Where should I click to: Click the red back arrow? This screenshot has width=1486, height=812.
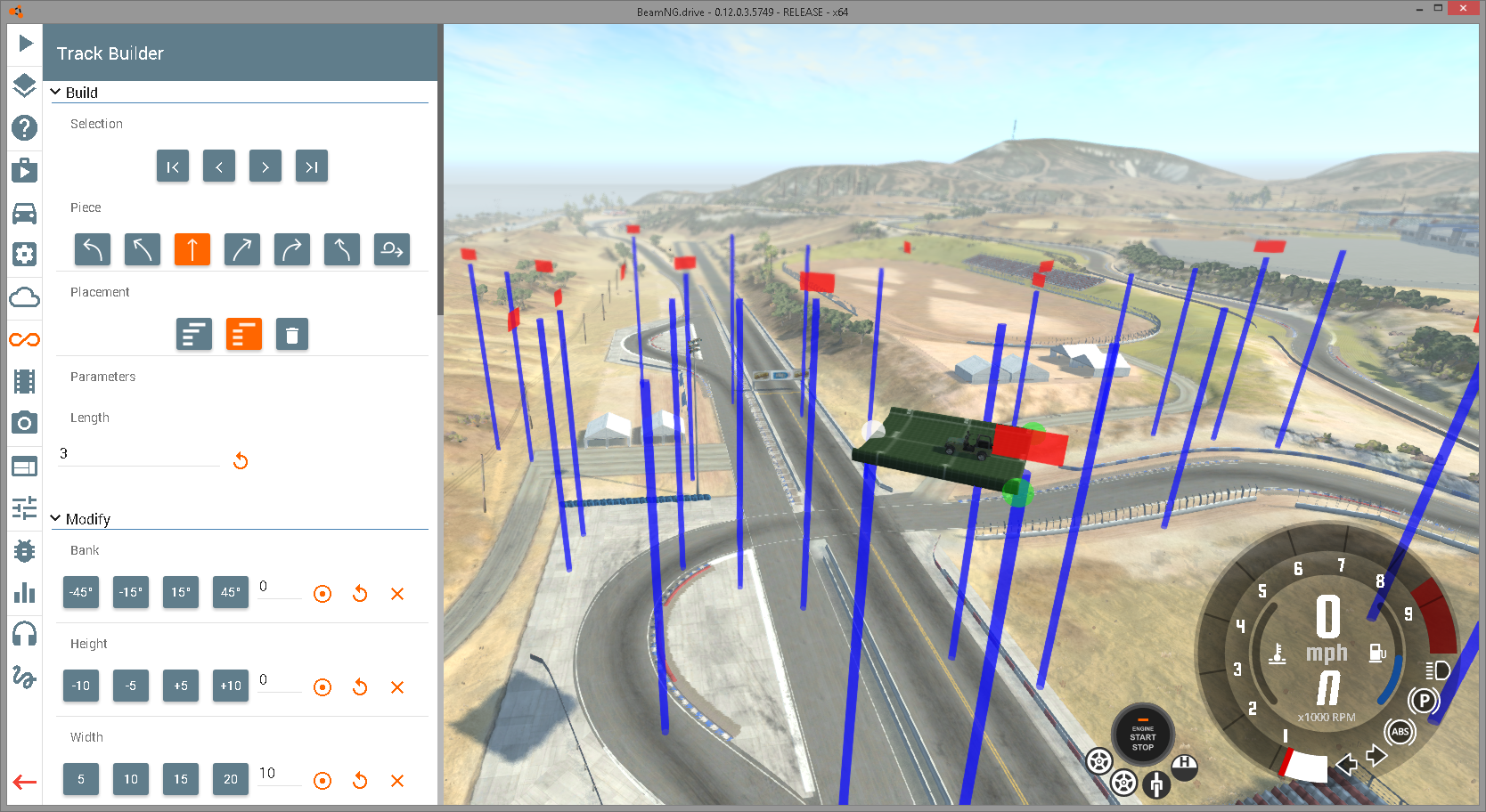25,783
